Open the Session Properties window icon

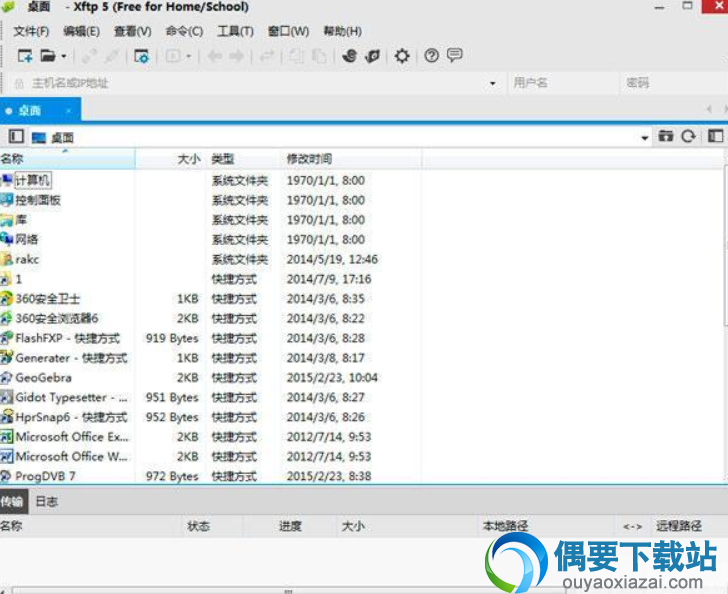pos(141,56)
